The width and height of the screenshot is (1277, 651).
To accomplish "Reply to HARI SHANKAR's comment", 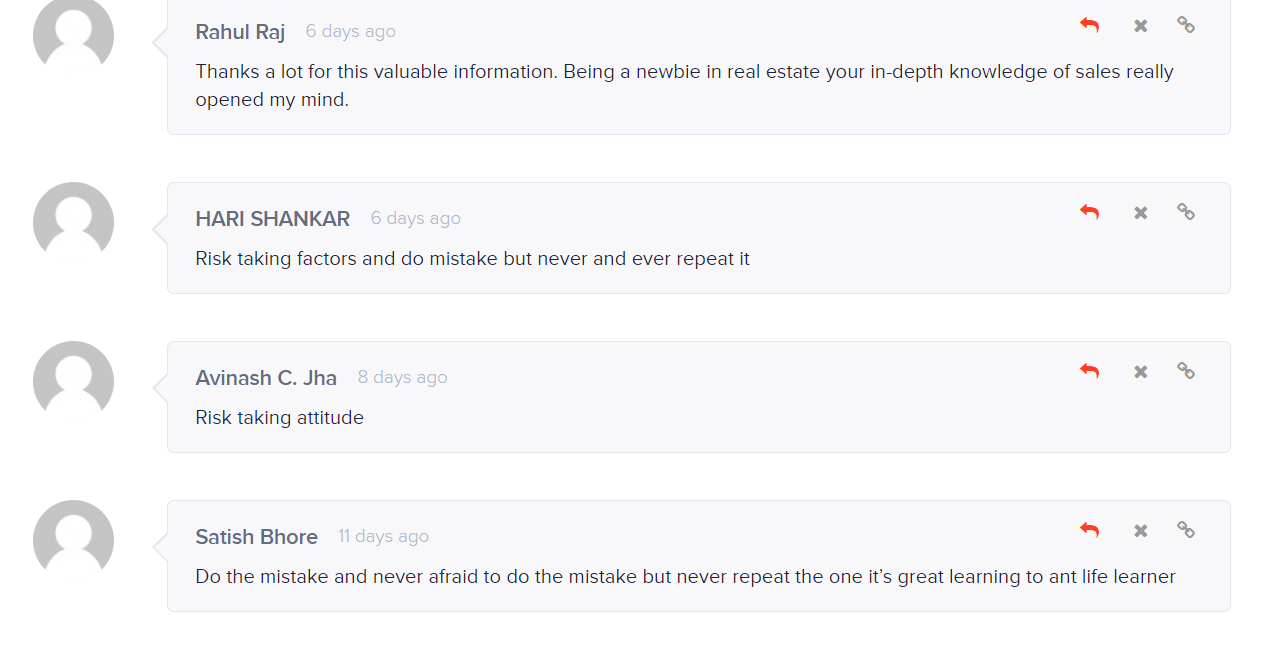I will click(1090, 212).
